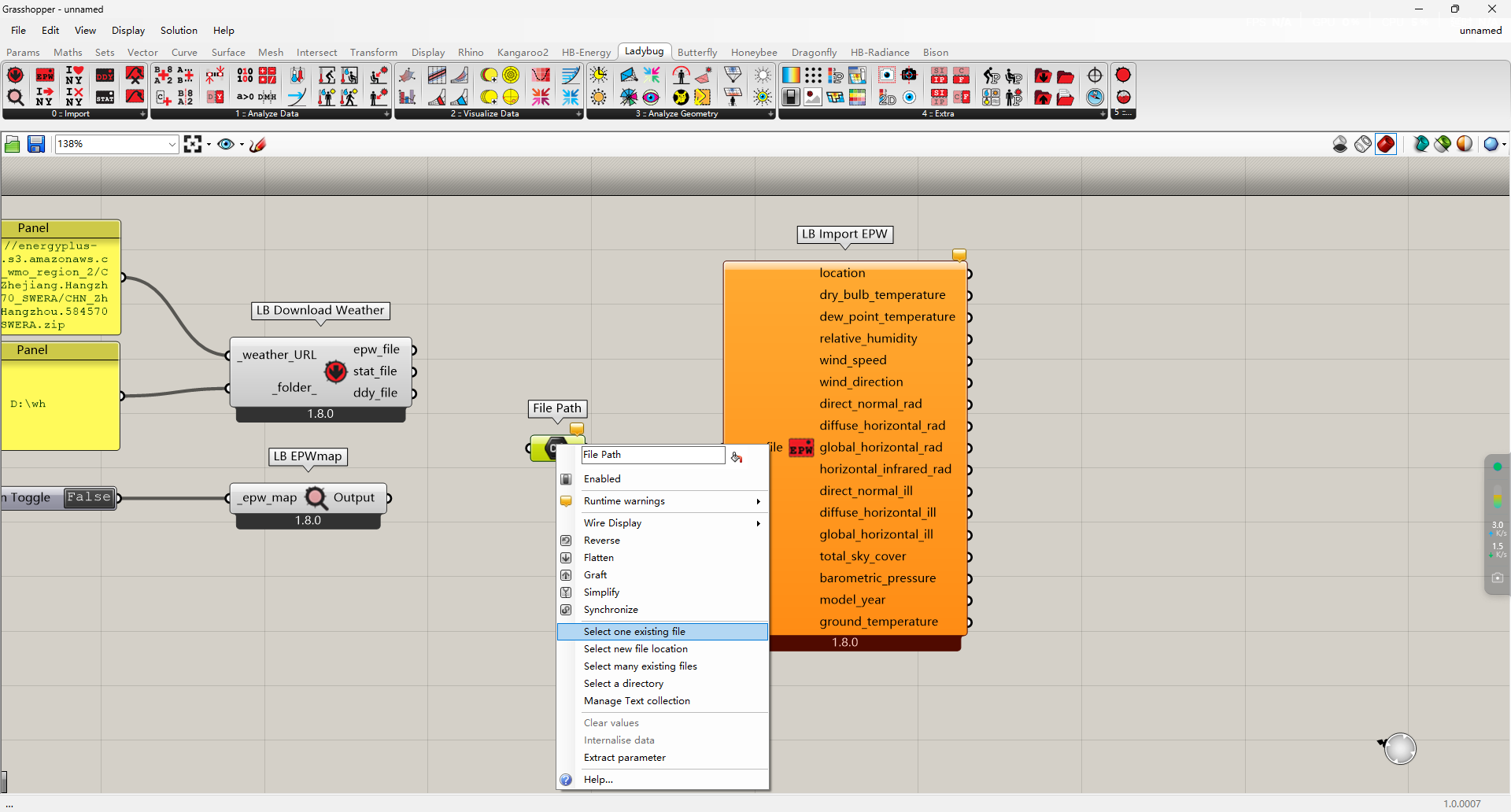Pick the SI to IP unit conversion icon

(939, 76)
